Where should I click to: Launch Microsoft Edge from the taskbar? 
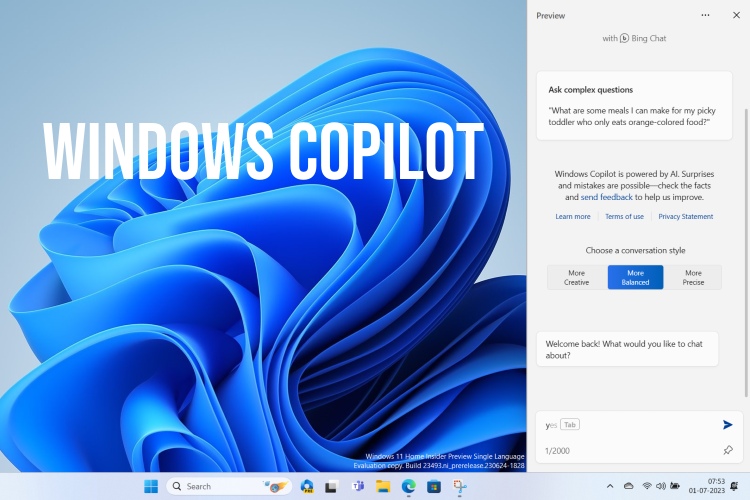point(408,486)
